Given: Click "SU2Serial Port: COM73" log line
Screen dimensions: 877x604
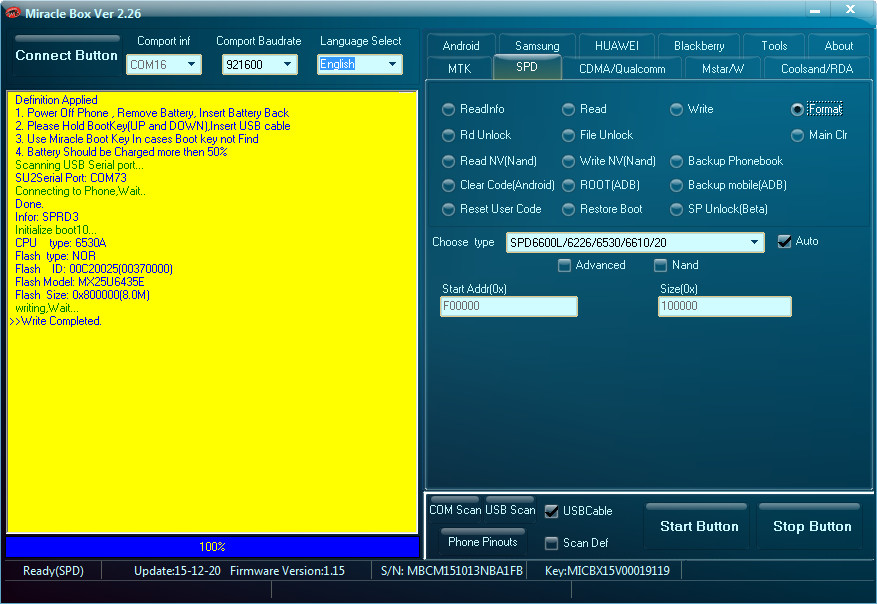Looking at the screenshot, I should (70, 178).
